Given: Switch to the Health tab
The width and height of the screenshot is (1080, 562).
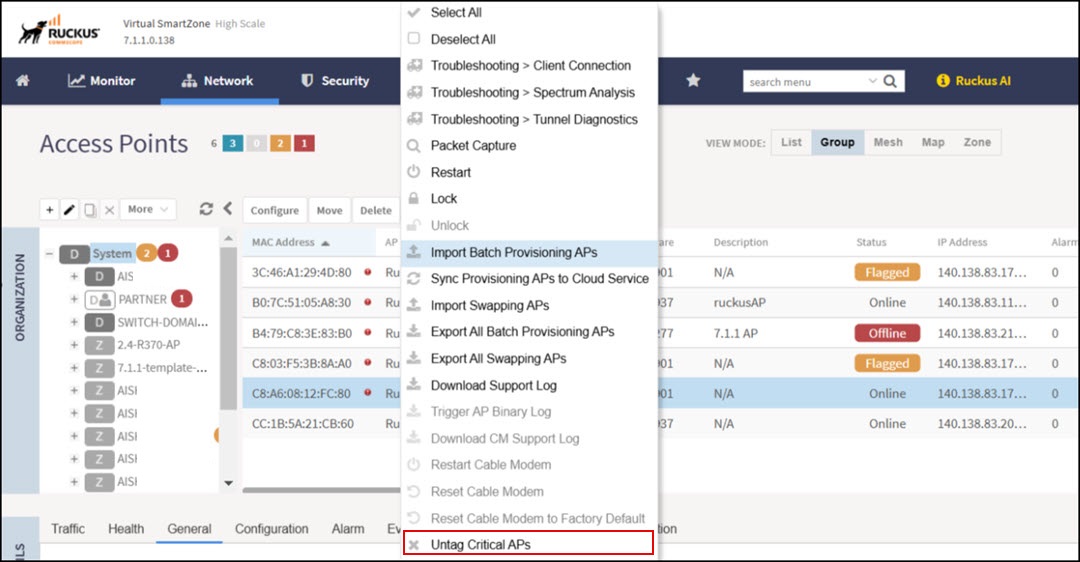Looking at the screenshot, I should (x=126, y=528).
